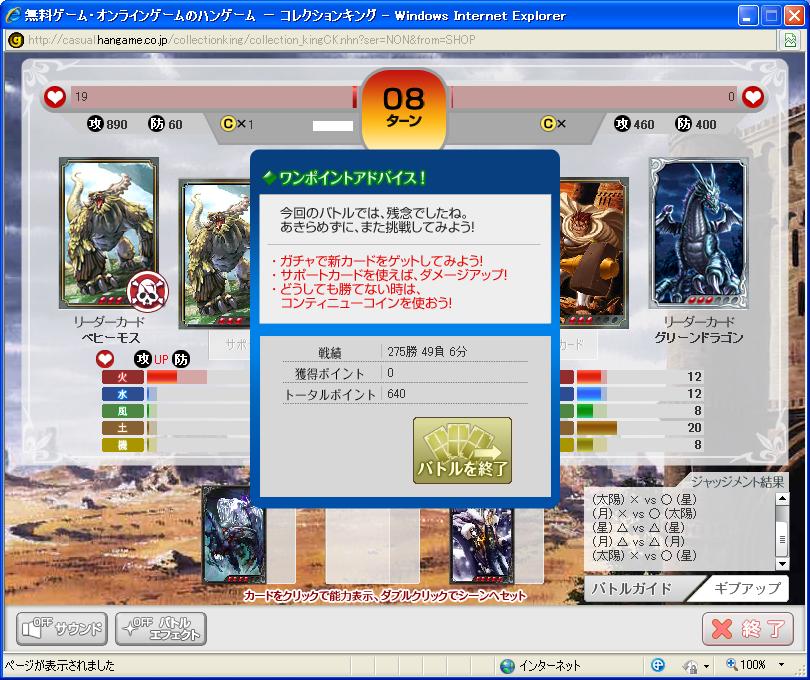
Task: Toggle the バトルエフェクト OFF button
Action: click(161, 629)
